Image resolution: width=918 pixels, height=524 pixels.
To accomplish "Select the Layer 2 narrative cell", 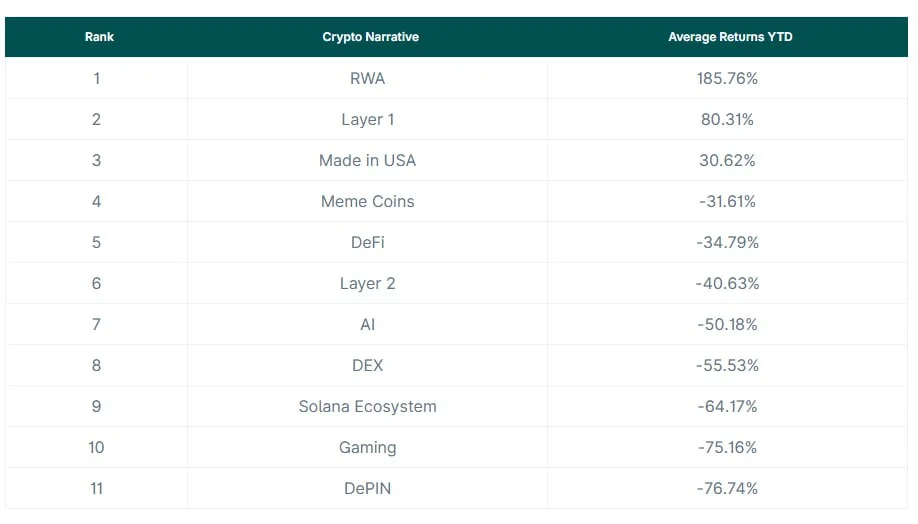I will pos(367,283).
